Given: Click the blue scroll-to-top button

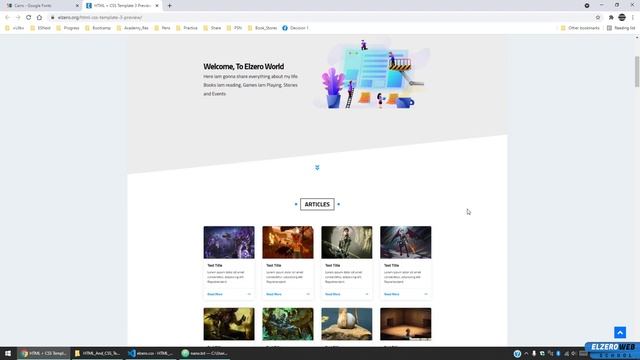Looking at the screenshot, I should click(620, 333).
